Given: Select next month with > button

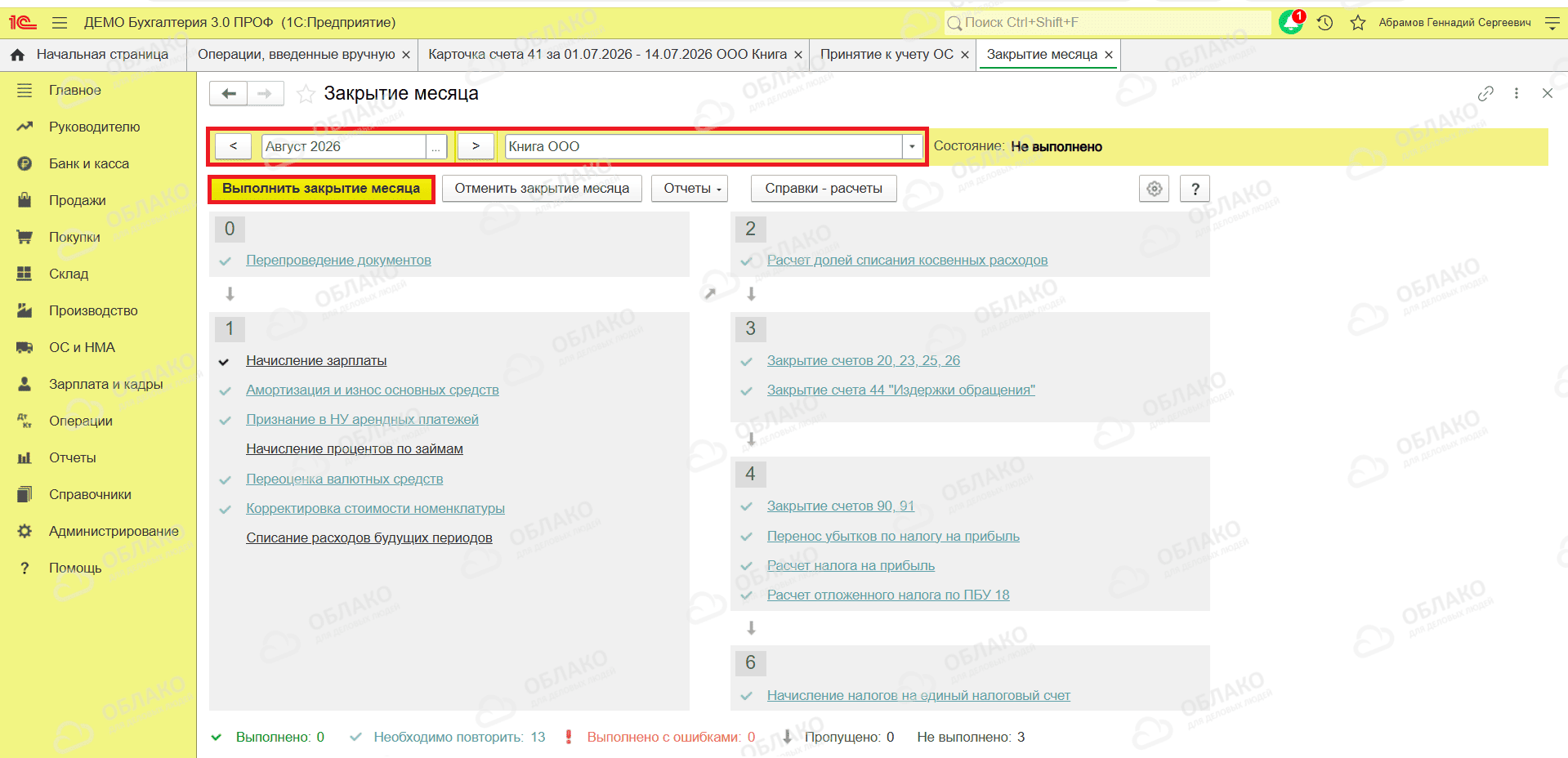Looking at the screenshot, I should click(476, 146).
